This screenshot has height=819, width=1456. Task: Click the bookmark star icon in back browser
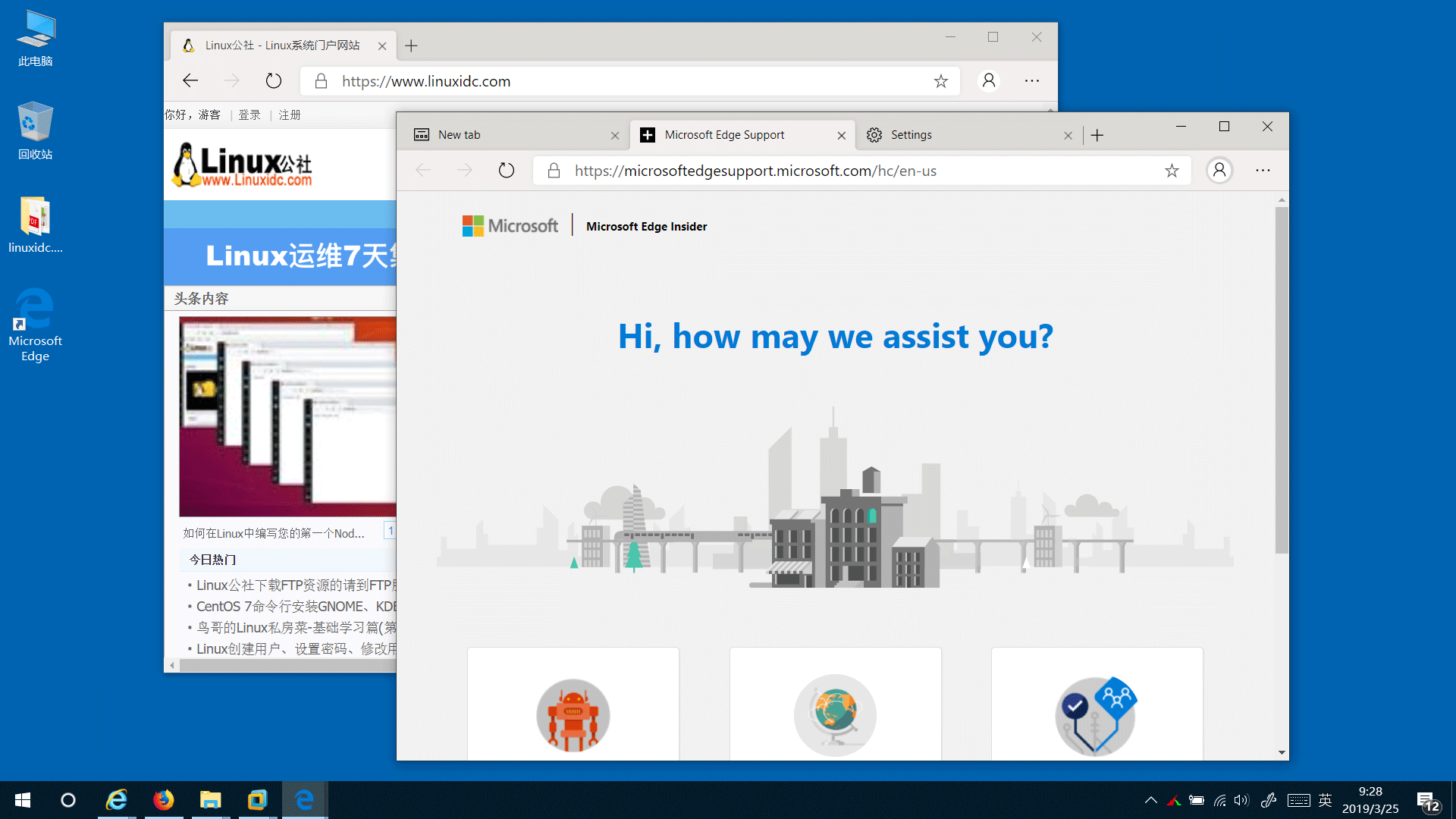pyautogui.click(x=940, y=81)
